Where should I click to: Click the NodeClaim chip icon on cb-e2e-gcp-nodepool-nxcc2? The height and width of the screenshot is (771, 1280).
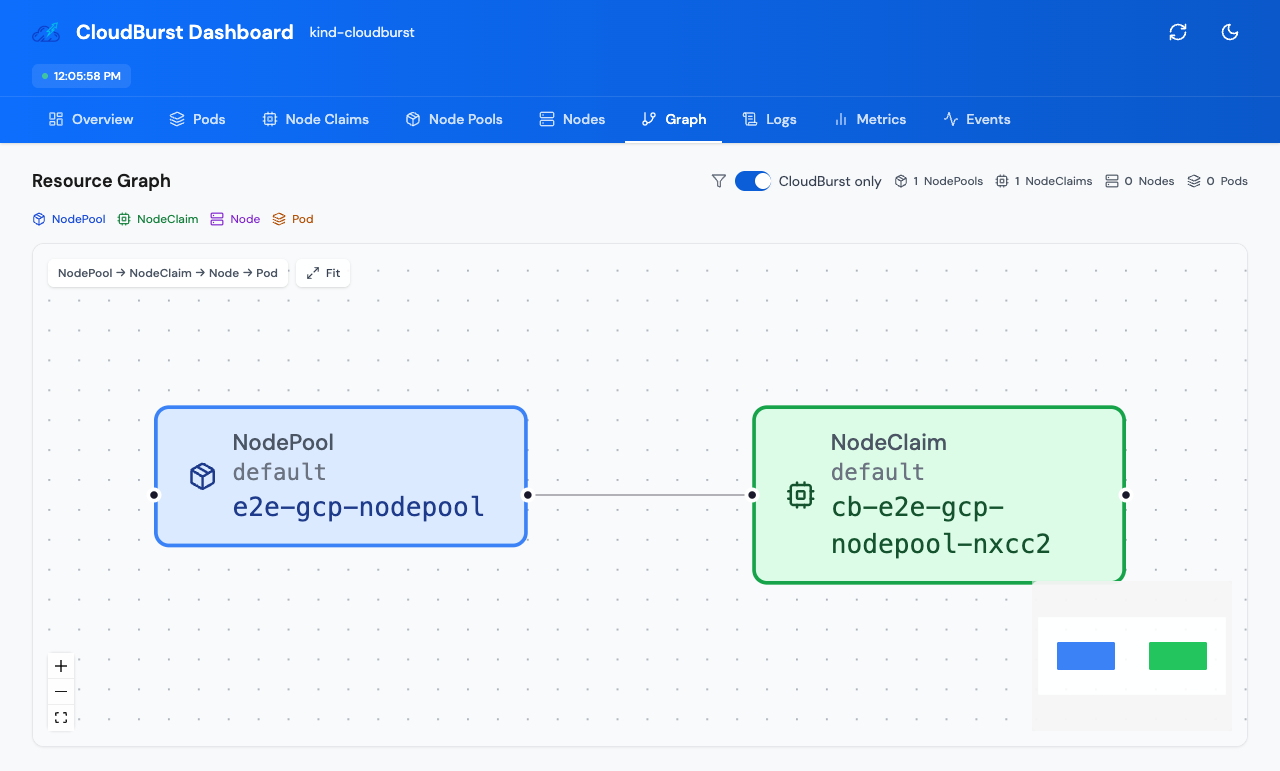pyautogui.click(x=800, y=494)
